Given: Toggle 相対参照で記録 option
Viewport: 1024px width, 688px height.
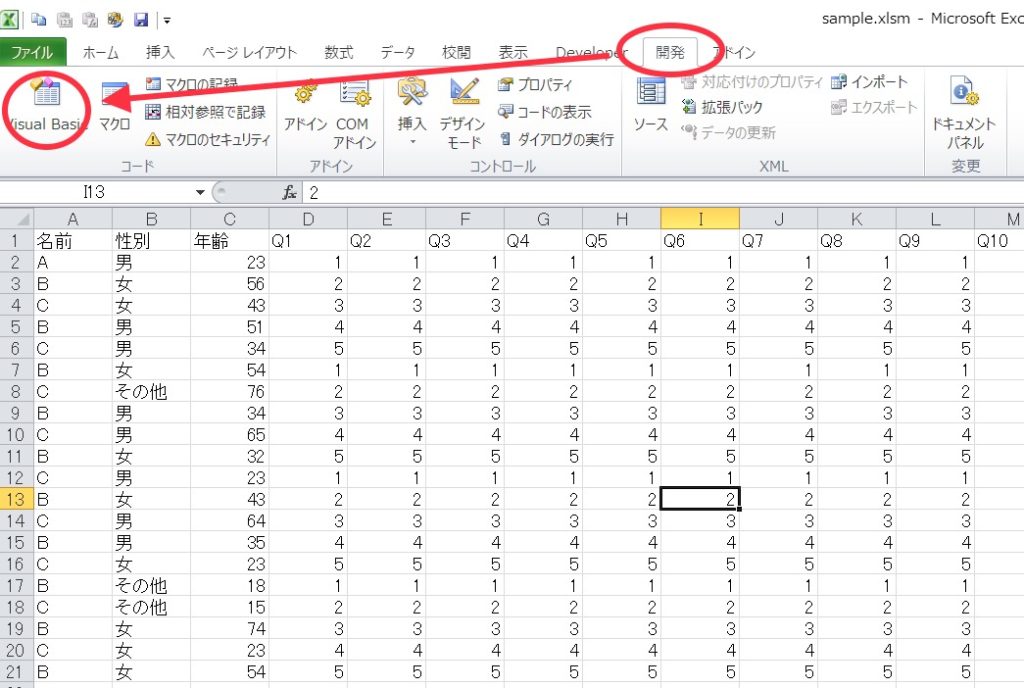Looking at the screenshot, I should 205,112.
